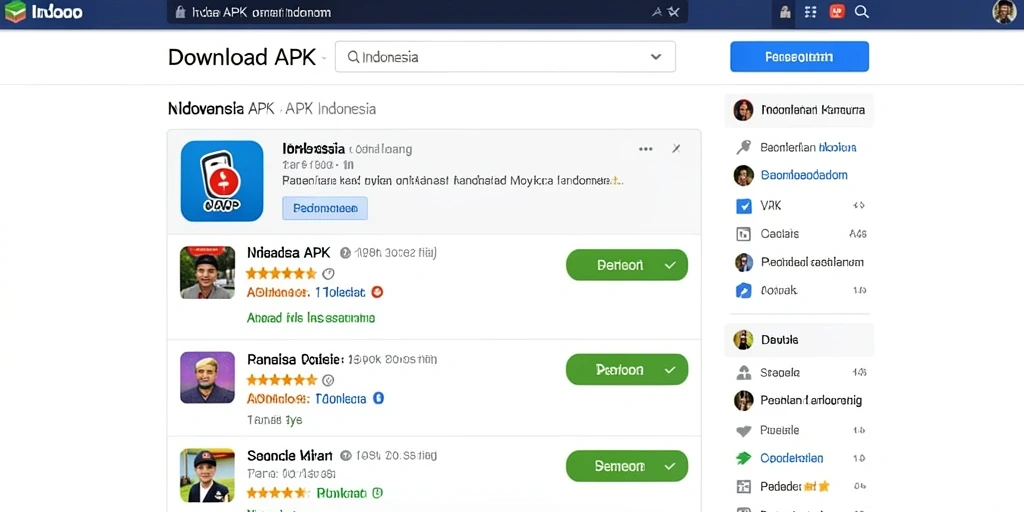
Task: Click the Ranaisa app thumbnail with purple background
Action: tap(207, 377)
